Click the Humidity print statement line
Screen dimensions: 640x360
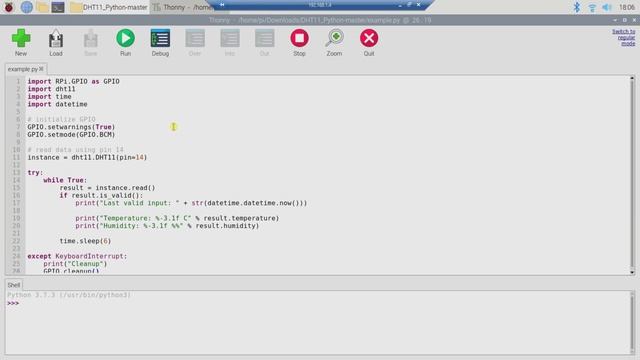point(167,226)
